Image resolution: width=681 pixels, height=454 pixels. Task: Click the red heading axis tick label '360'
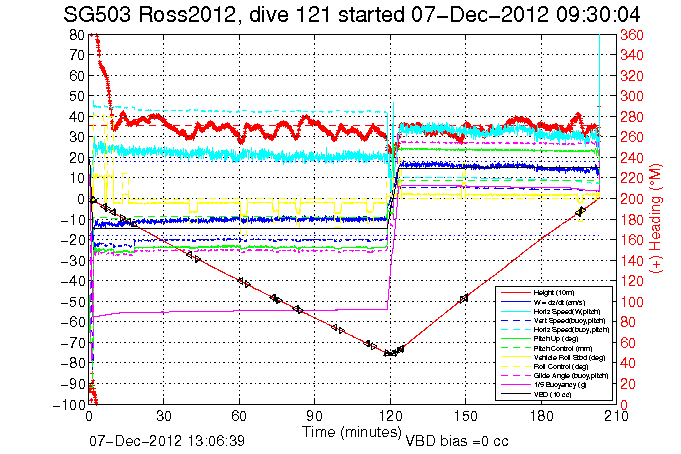(x=632, y=35)
